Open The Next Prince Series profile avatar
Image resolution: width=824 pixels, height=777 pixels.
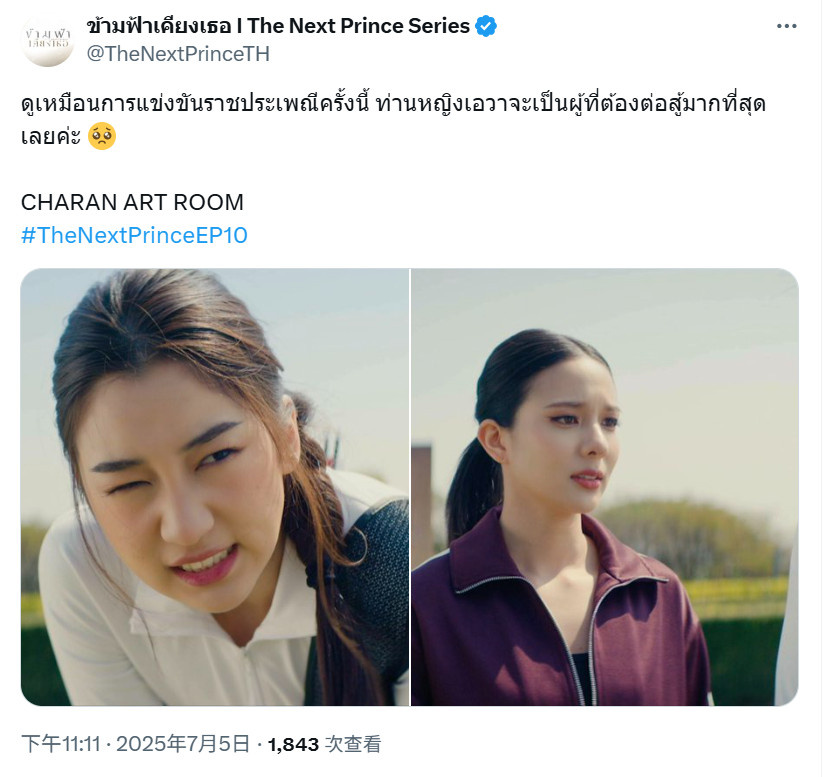coord(48,40)
